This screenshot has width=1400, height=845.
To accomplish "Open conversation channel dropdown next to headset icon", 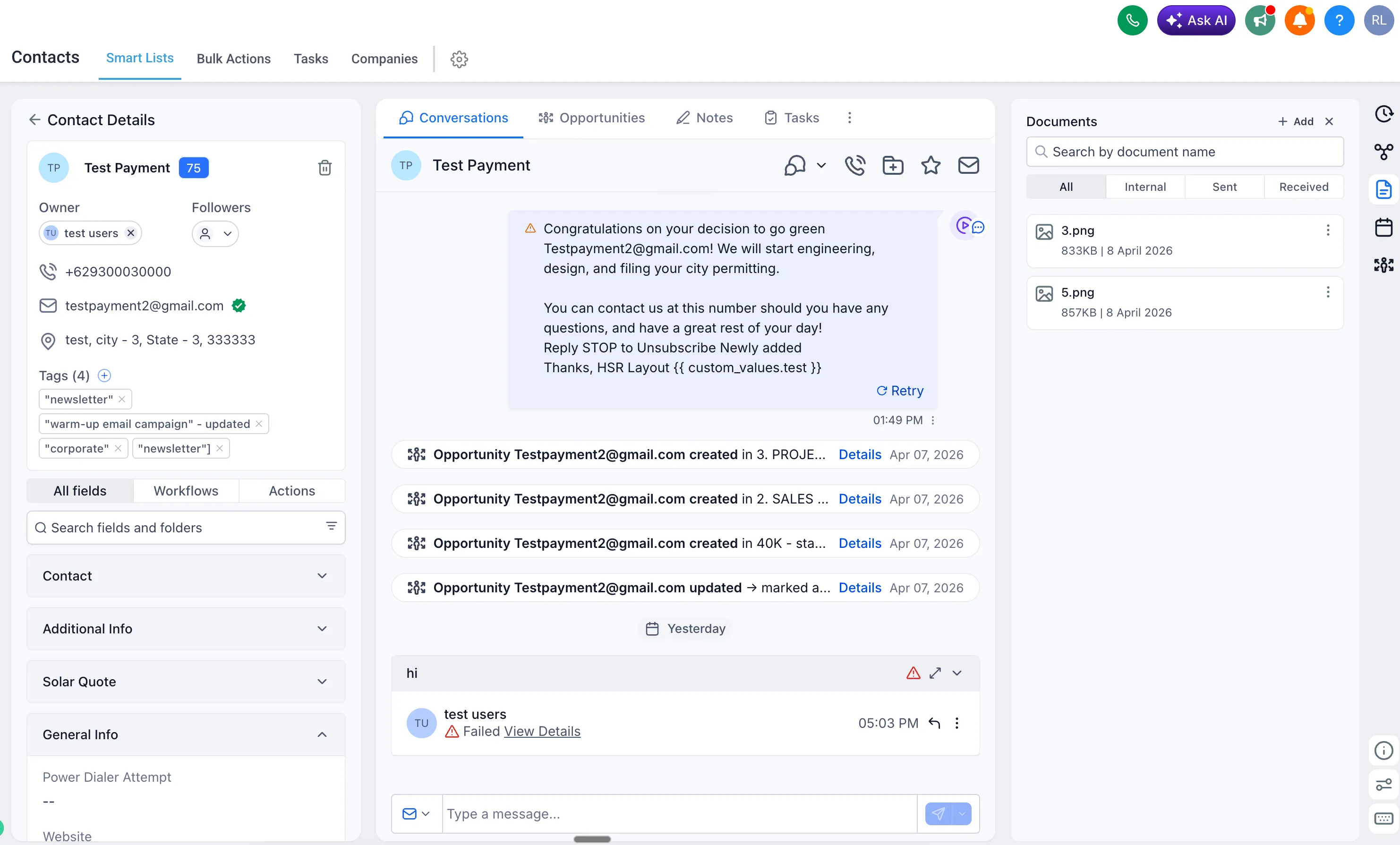I will click(x=820, y=165).
